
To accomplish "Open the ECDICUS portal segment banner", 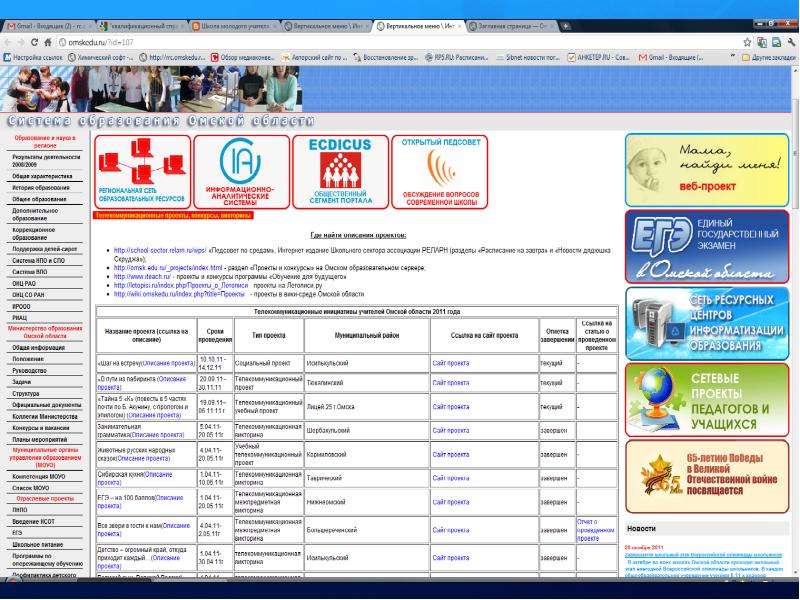I will 340,172.
